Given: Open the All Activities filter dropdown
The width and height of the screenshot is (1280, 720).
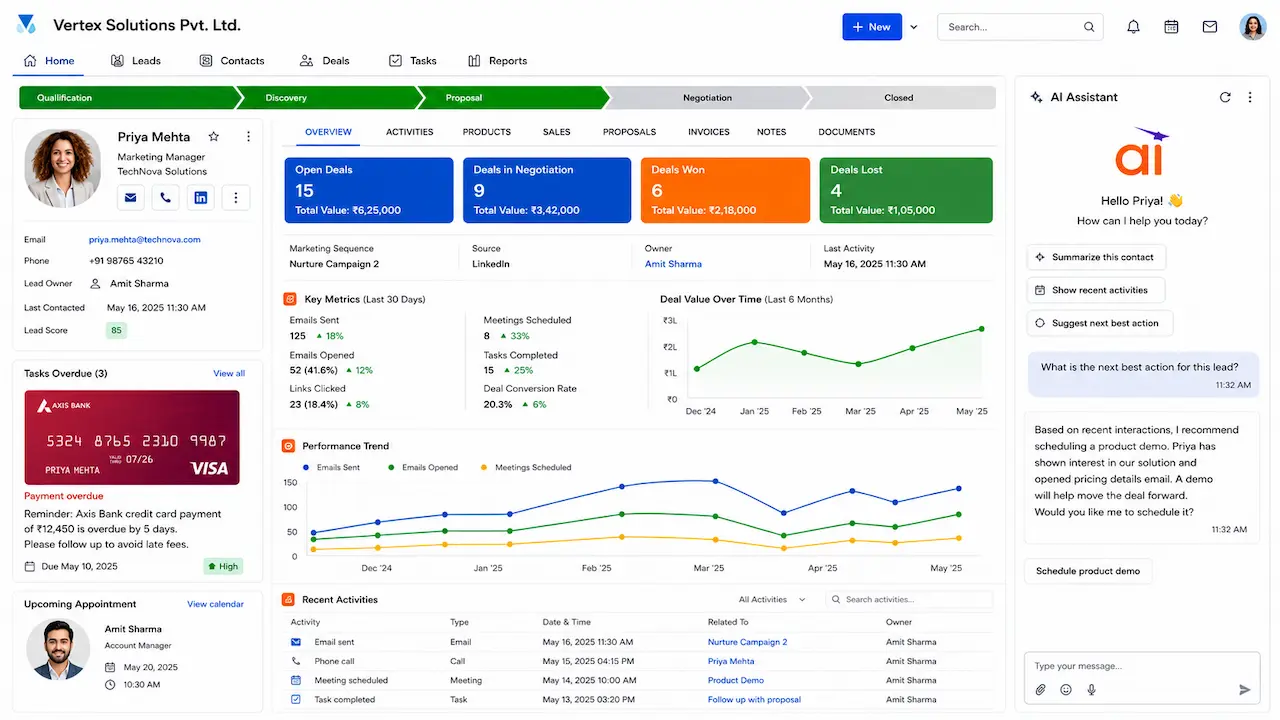Looking at the screenshot, I should click(772, 599).
